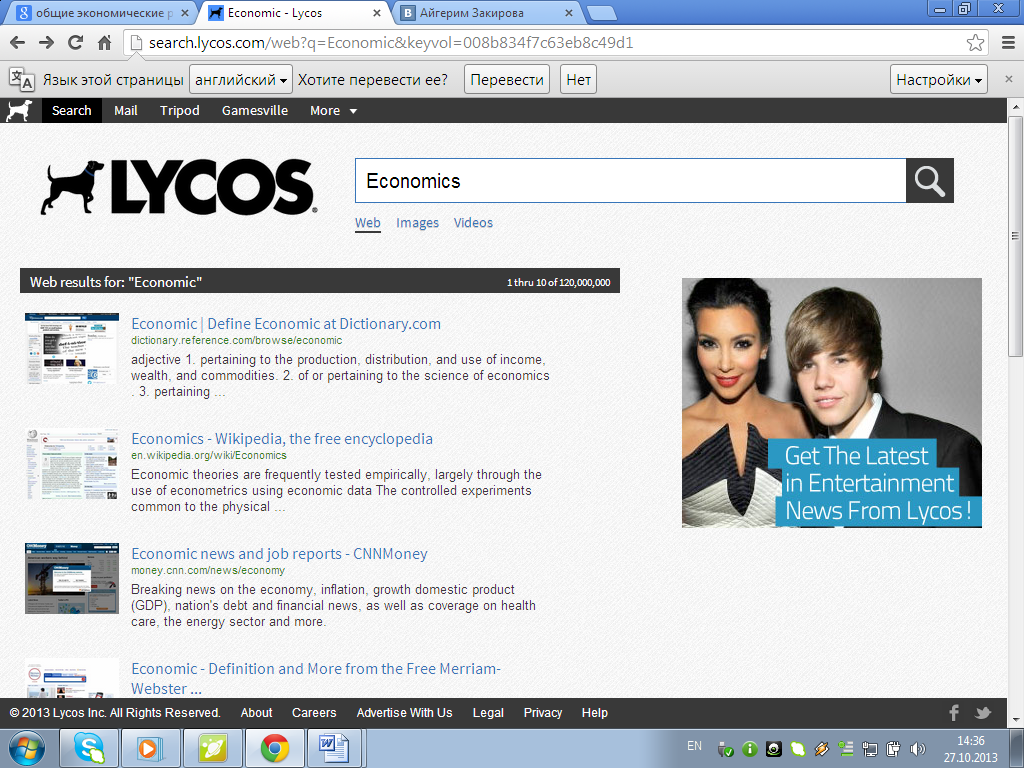Screen dimensions: 1024x768
Task: Click the volume speaker tray icon
Action: (918, 748)
